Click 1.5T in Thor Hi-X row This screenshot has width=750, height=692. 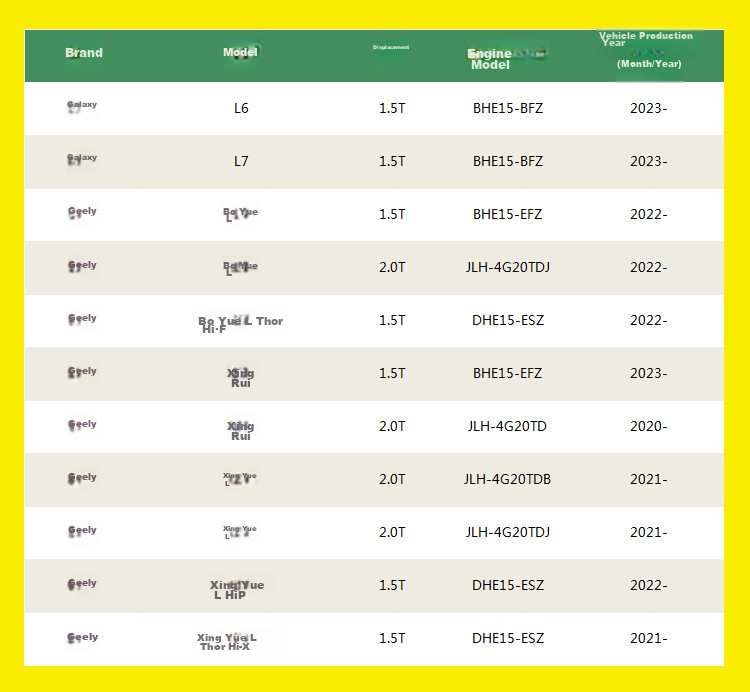click(x=392, y=639)
